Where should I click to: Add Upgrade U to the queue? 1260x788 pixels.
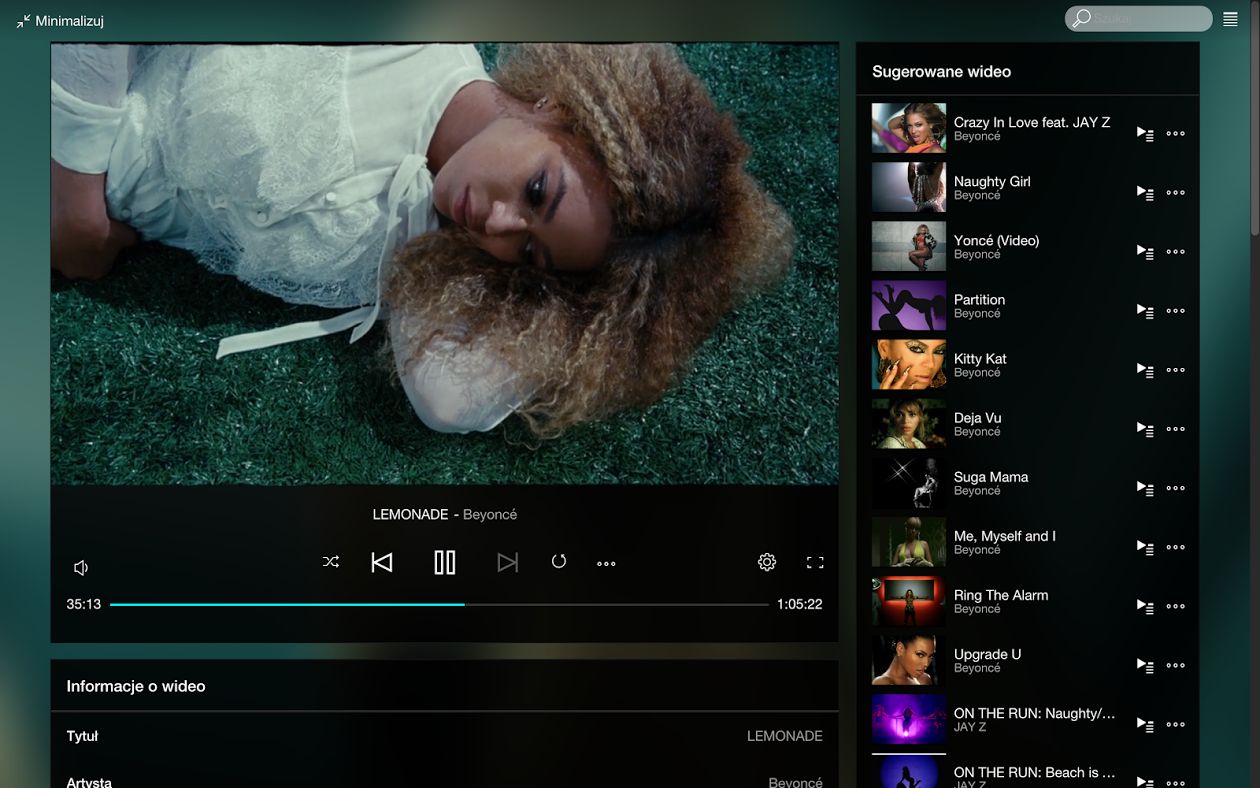1146,665
